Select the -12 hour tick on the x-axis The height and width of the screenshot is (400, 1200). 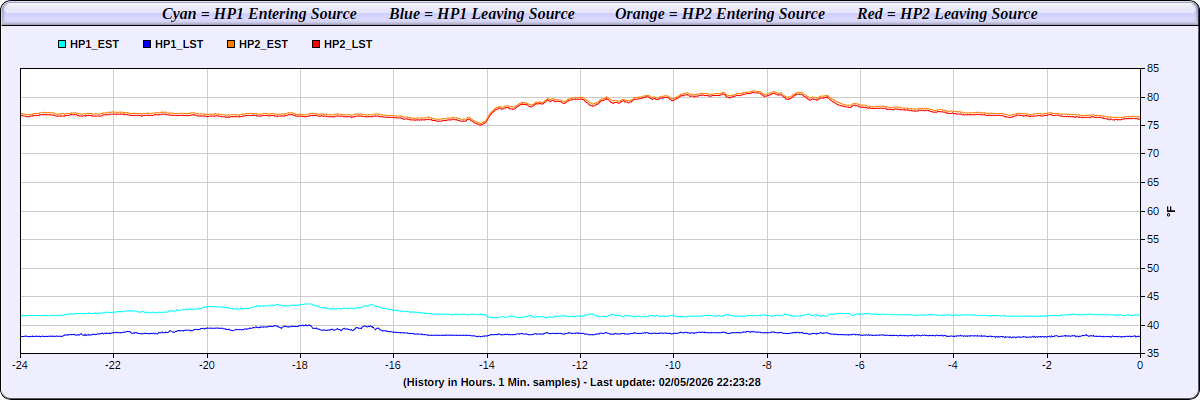pyautogui.click(x=580, y=365)
